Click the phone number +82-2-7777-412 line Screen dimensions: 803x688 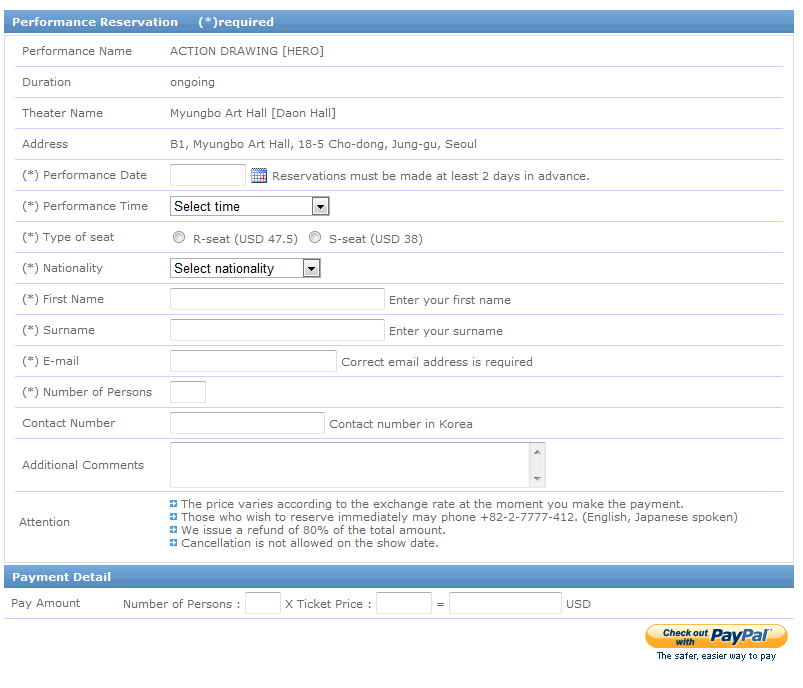tap(459, 517)
